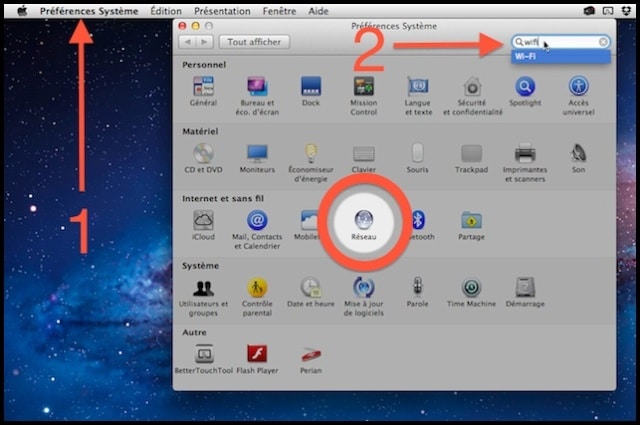Select the Wi-Fi search suggestion
The width and height of the screenshot is (640, 425).
(x=561, y=56)
